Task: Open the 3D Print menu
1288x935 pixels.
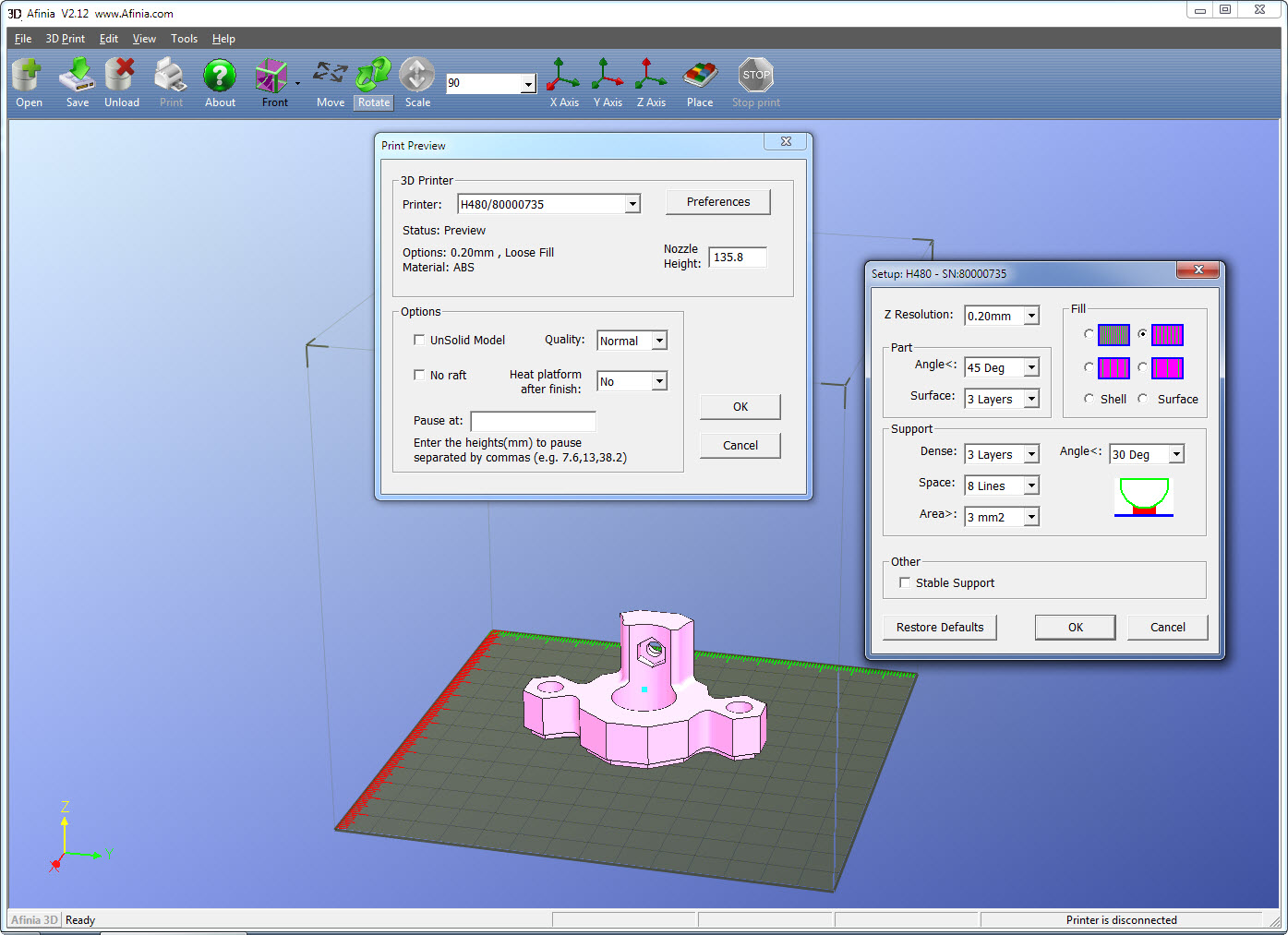Action: pos(66,39)
